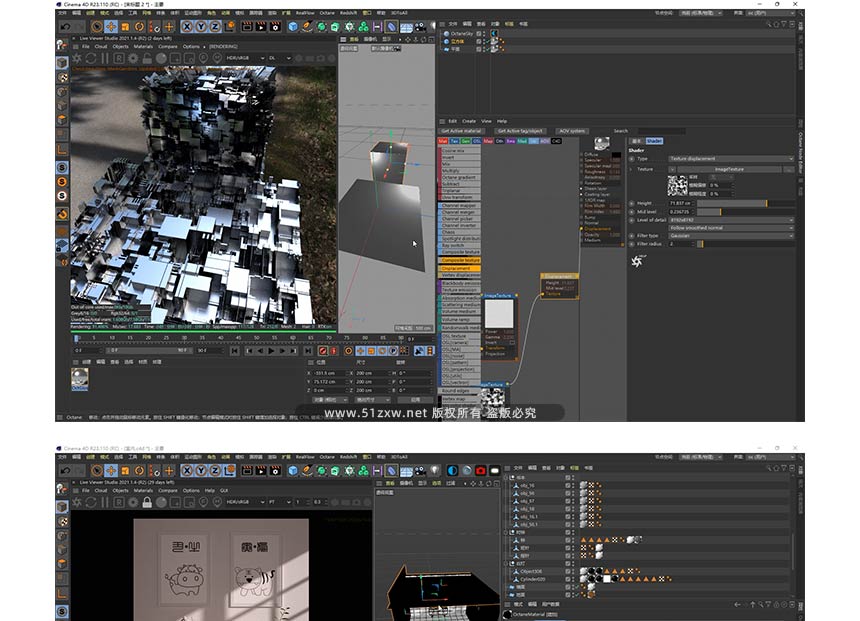Click the Render View clapperboard icon, upper window
This screenshot has width=860, height=621.
[247, 26]
